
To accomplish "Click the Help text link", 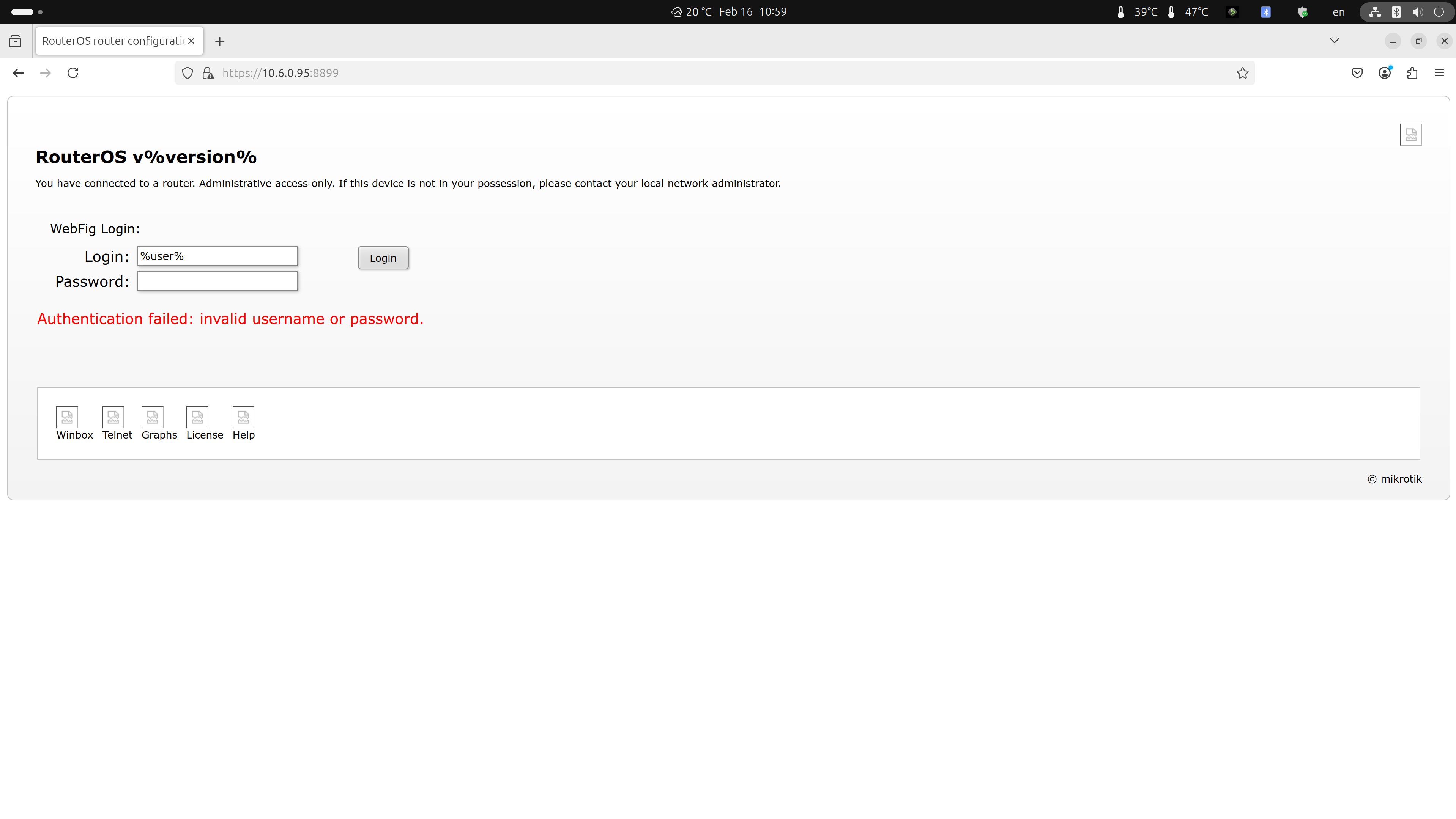I will [x=244, y=435].
